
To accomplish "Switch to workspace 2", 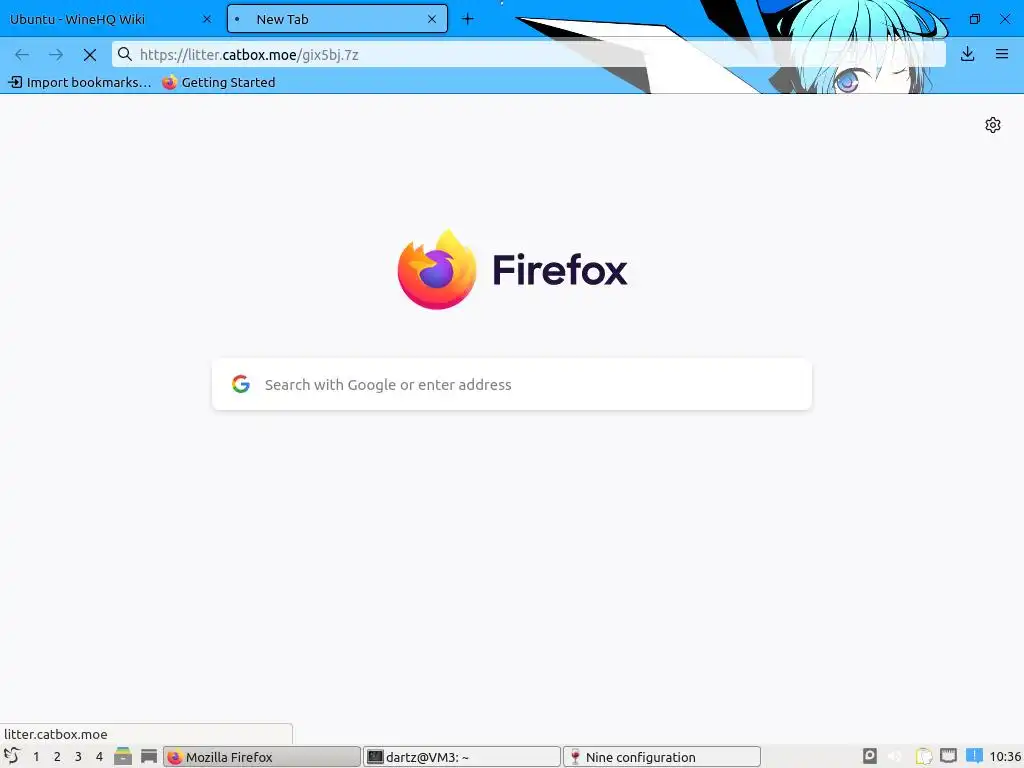I will (x=57, y=757).
